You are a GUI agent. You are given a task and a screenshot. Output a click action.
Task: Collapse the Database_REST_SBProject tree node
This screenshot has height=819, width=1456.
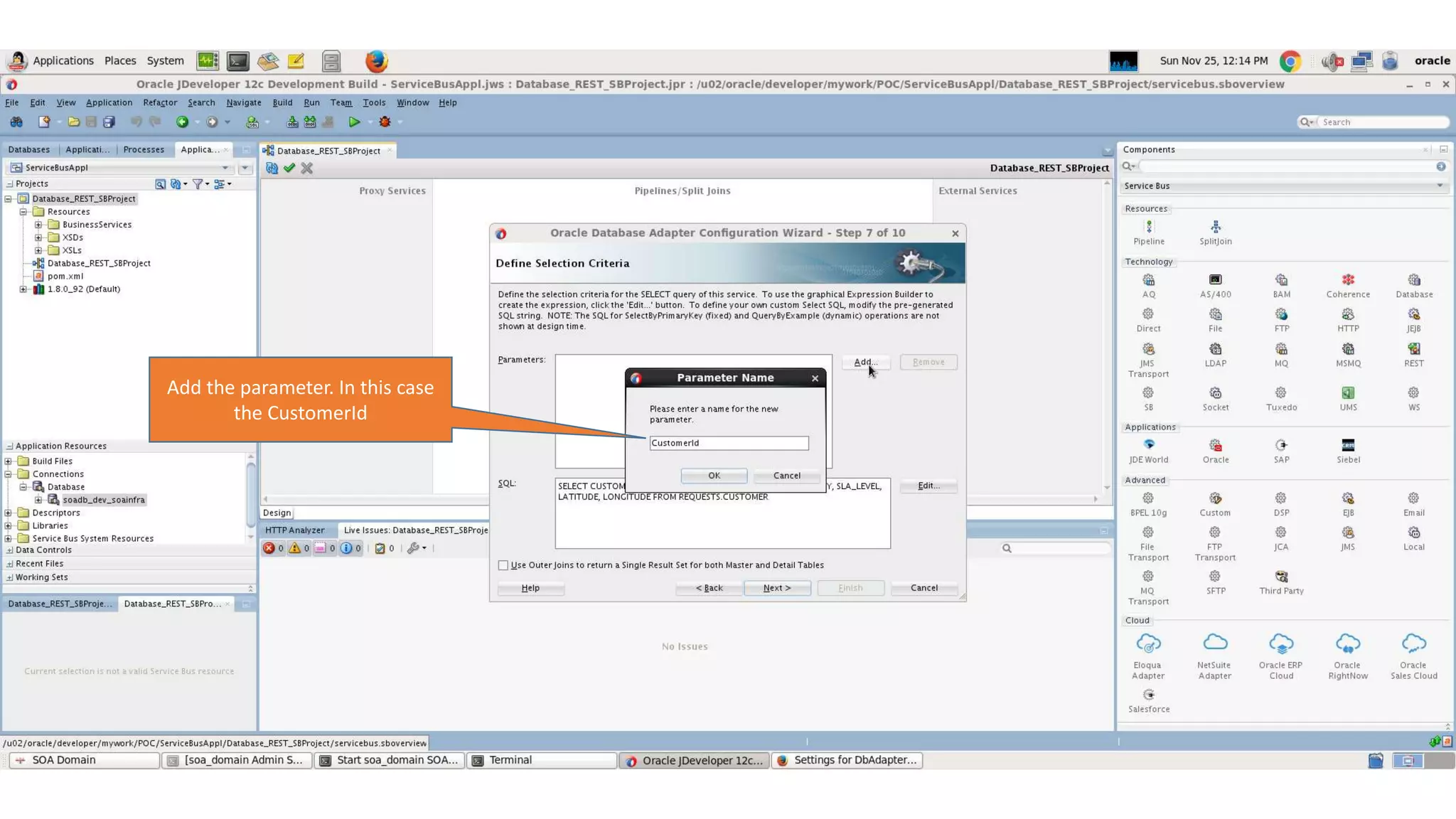click(x=9, y=199)
